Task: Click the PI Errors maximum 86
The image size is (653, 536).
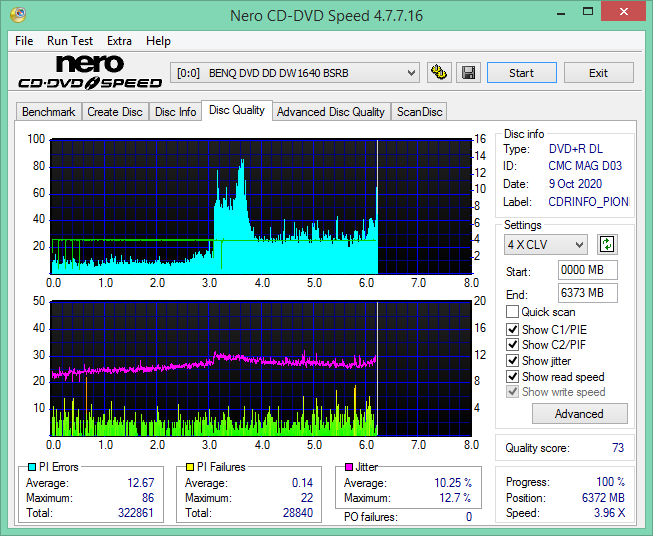Action: click(x=148, y=498)
